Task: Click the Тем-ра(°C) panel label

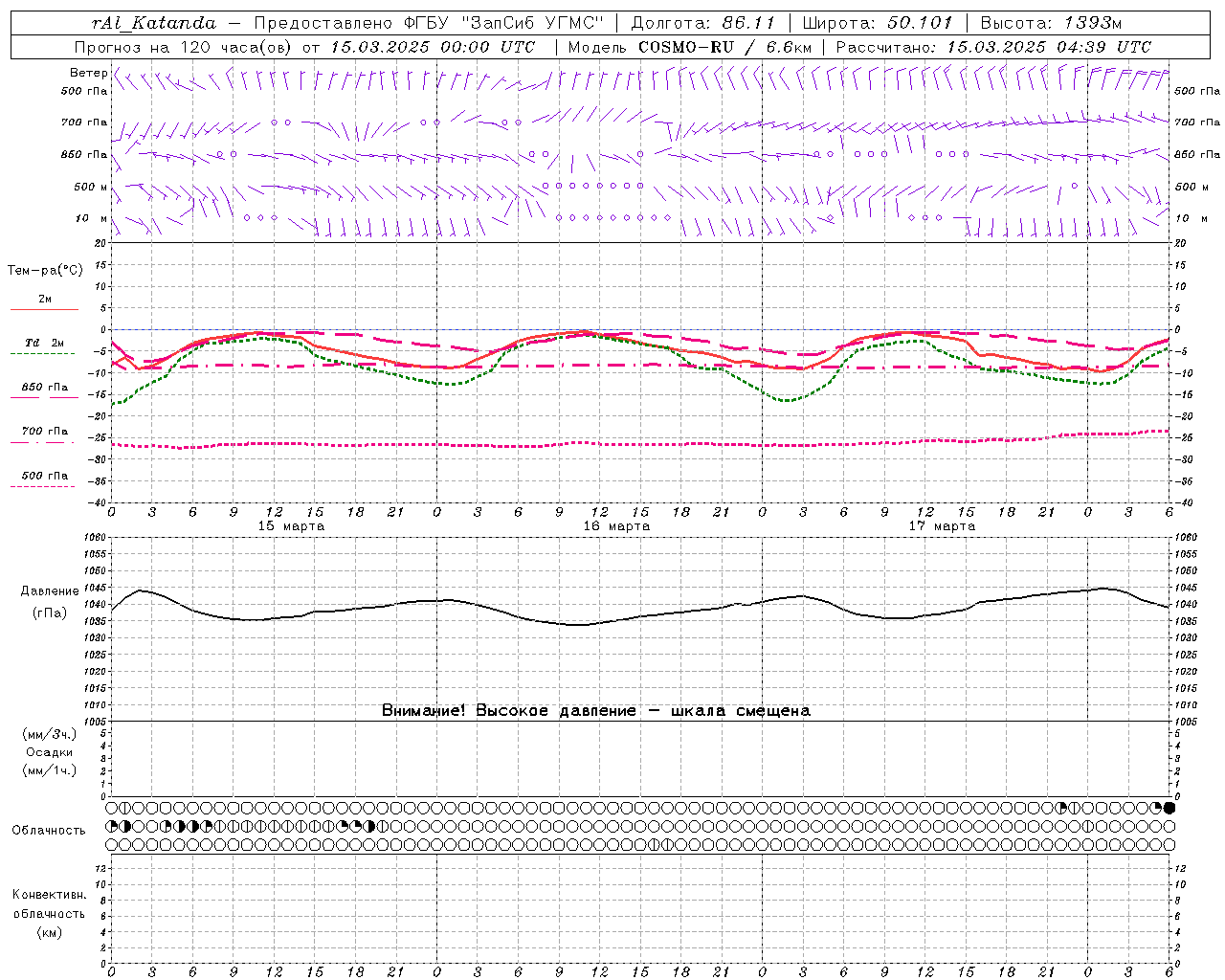Action: click(46, 271)
